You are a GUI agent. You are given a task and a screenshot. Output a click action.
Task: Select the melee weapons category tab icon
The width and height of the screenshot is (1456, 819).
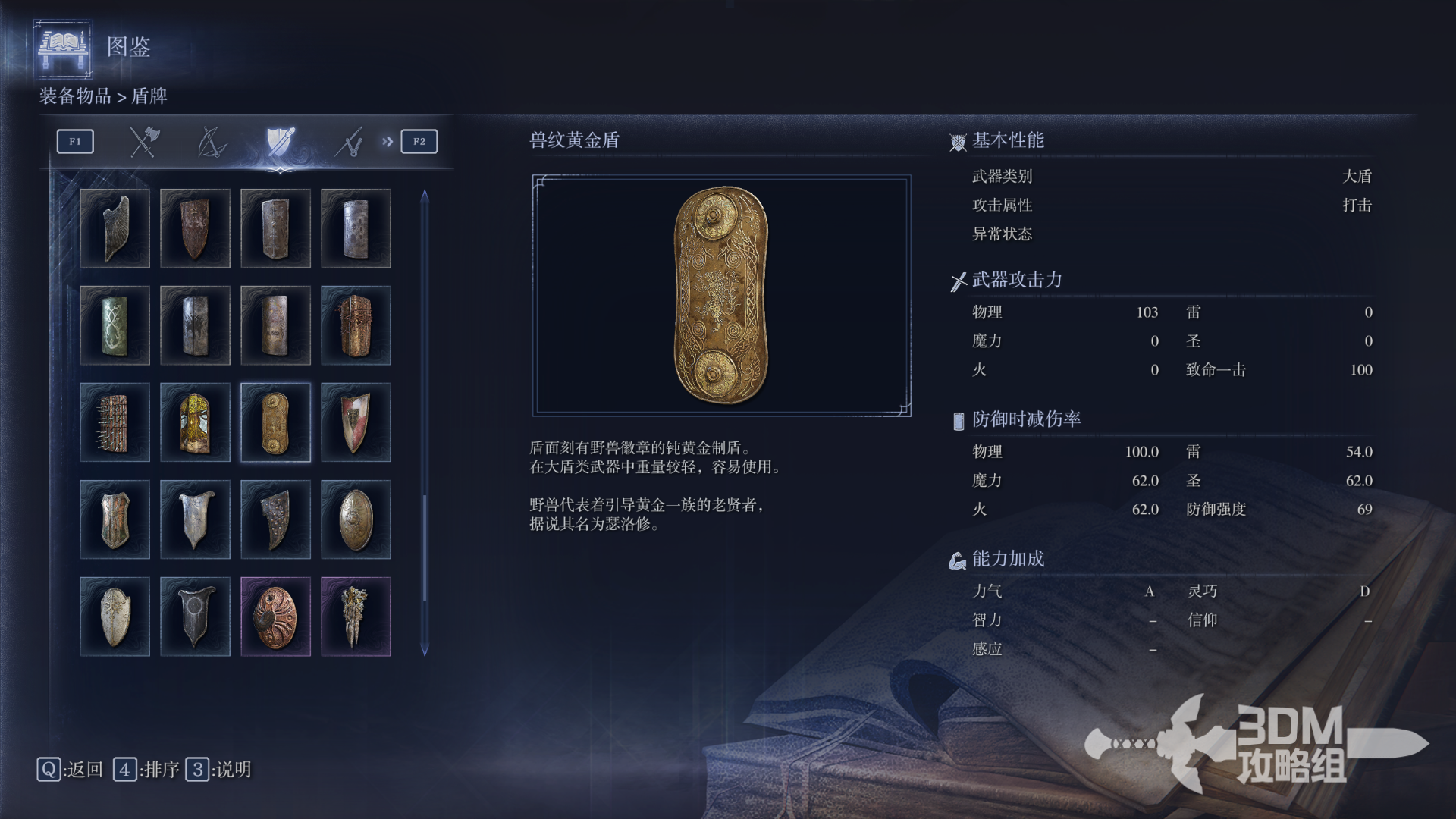(143, 142)
